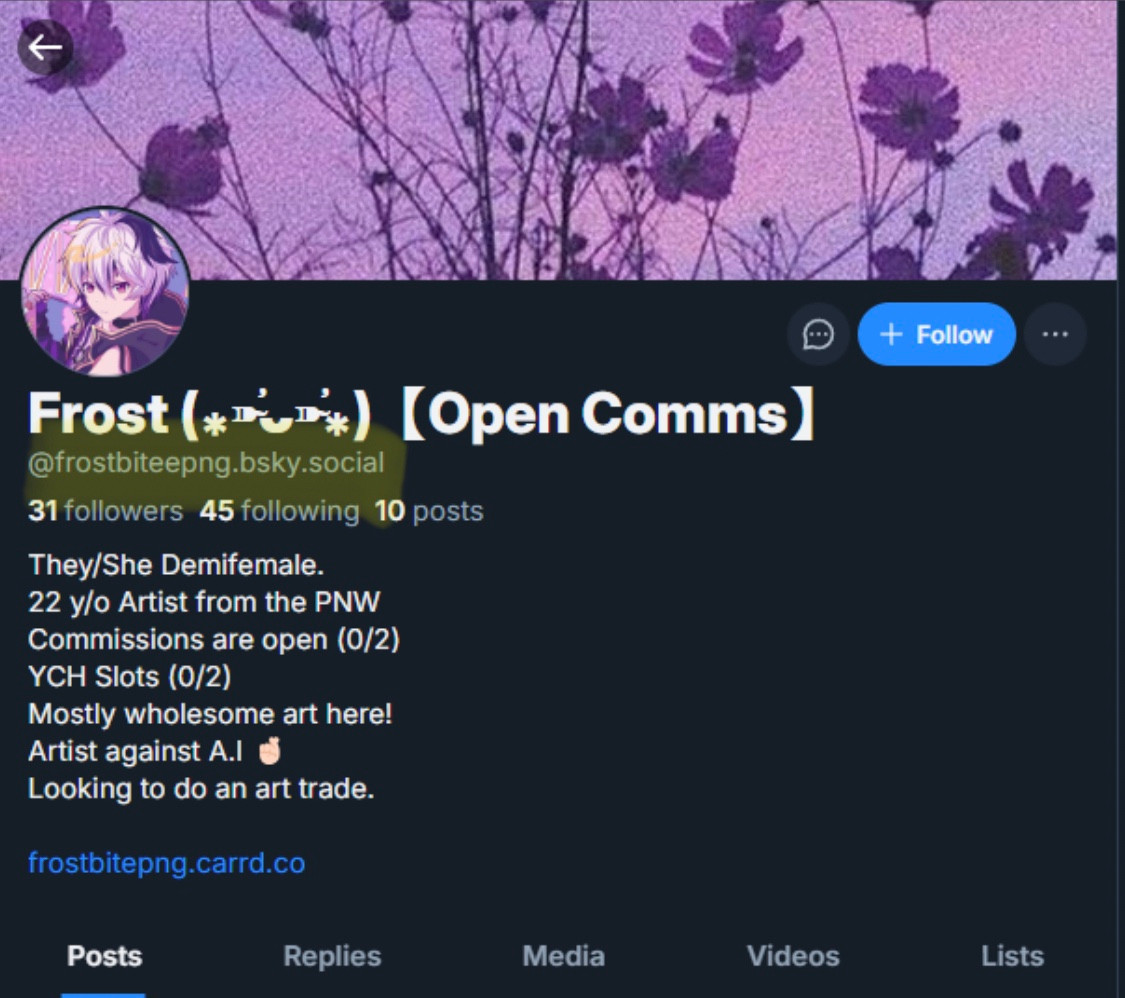Screen dimensions: 1125x998
Task: Open the purple flowers banner image
Action: (x=562, y=140)
